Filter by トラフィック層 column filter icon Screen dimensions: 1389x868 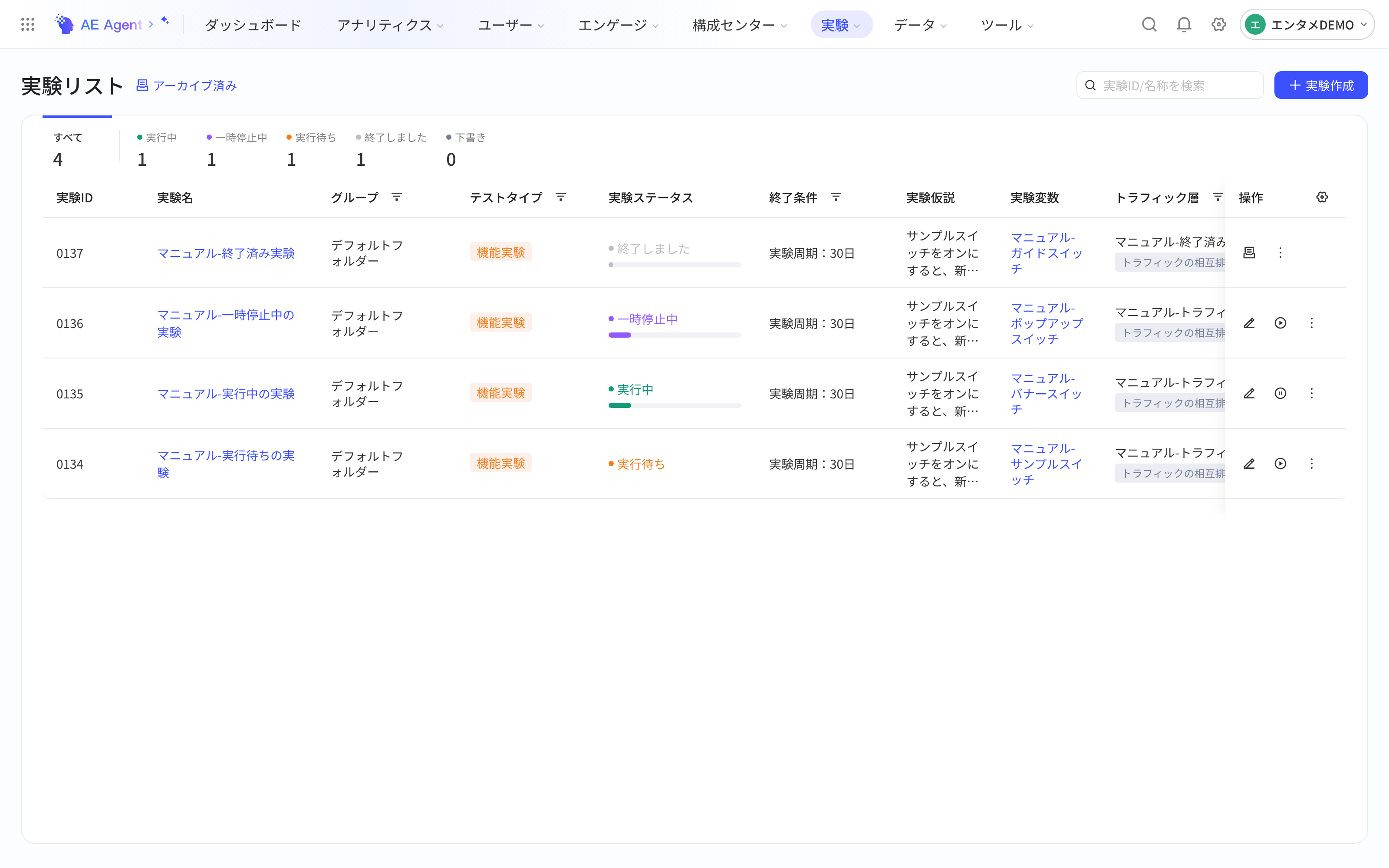click(1218, 197)
